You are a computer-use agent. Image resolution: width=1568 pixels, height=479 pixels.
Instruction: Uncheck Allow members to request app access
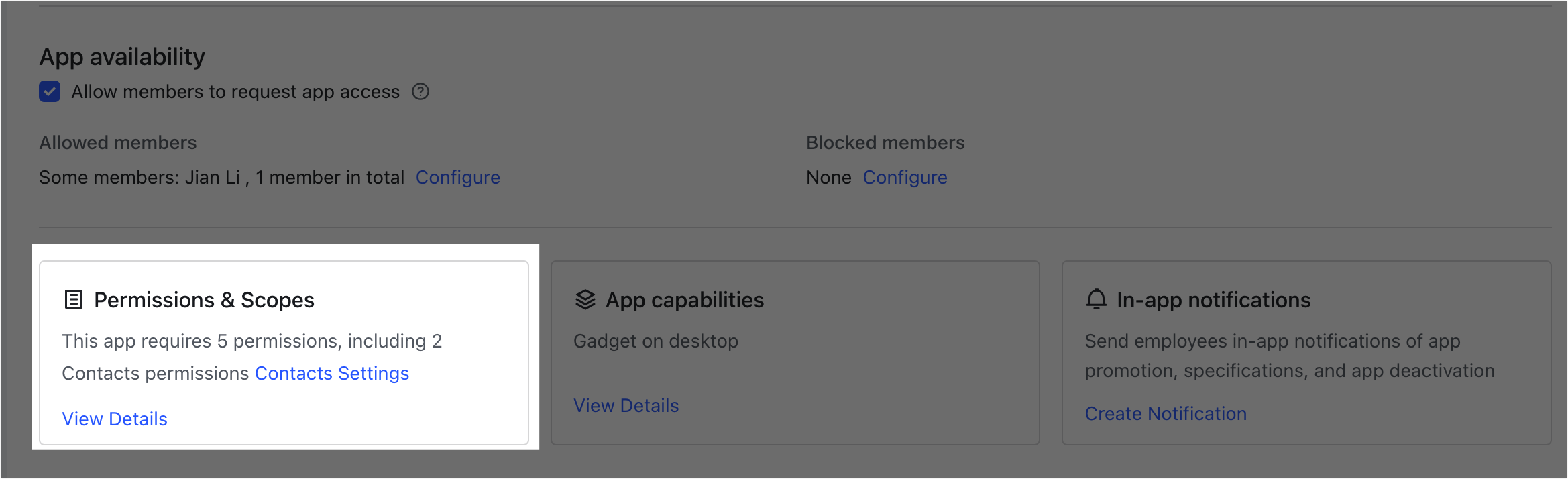[x=50, y=91]
